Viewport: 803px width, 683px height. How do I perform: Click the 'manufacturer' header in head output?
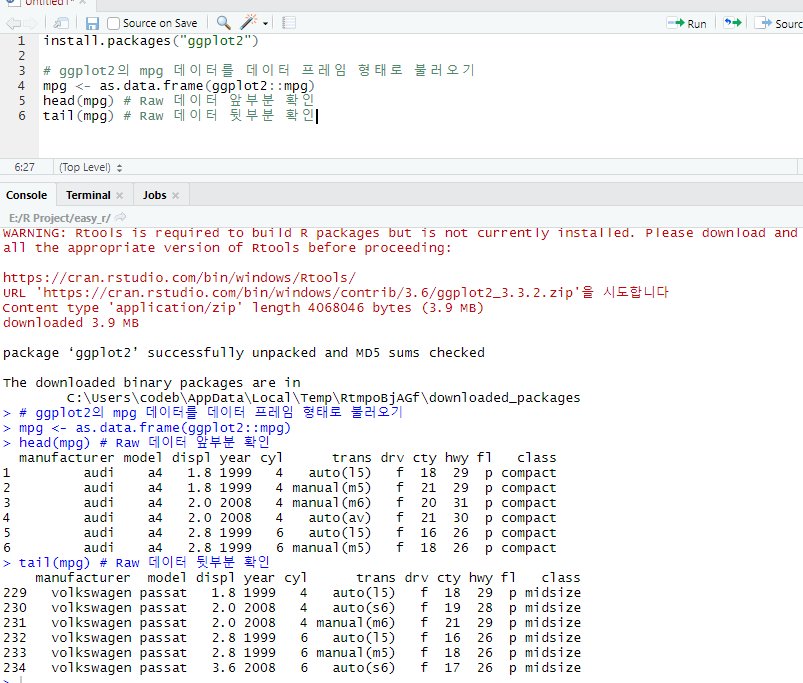pyautogui.click(x=67, y=458)
